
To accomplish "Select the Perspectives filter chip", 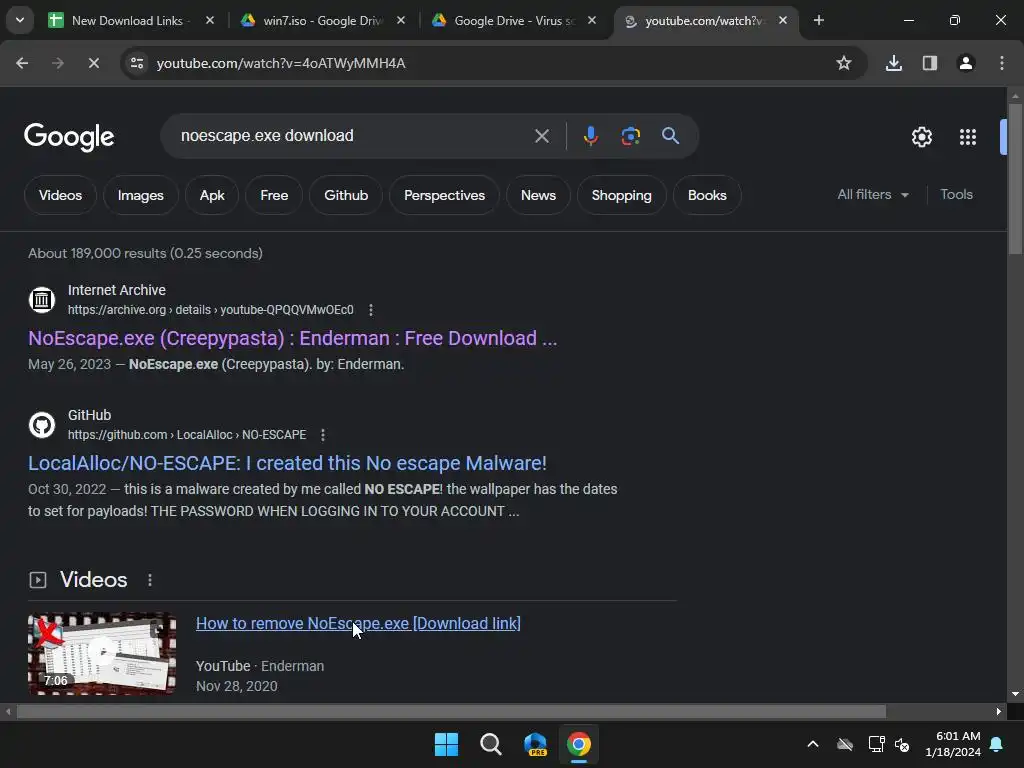I will [x=444, y=195].
